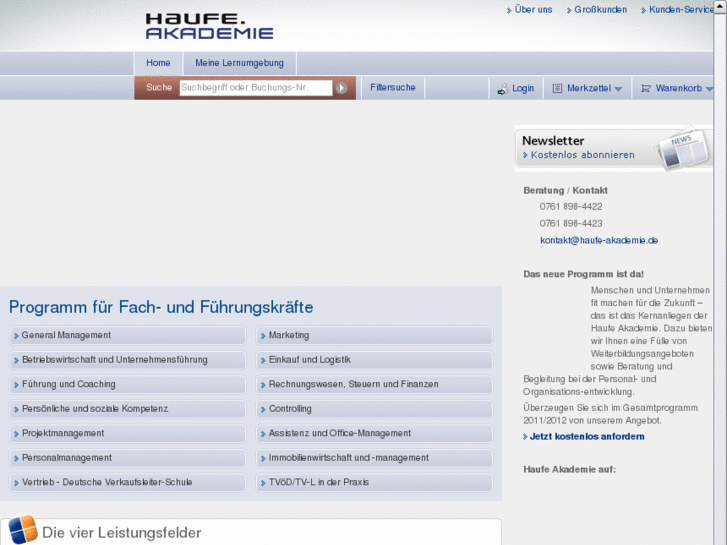This screenshot has height=545, width=727.
Task: Click the vertical page scrollbar
Action: click(x=720, y=272)
